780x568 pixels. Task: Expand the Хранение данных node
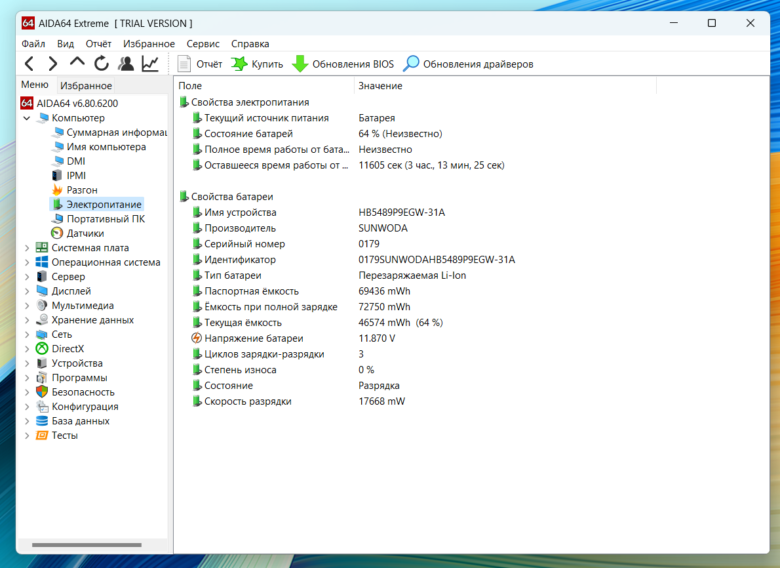[x=27, y=320]
